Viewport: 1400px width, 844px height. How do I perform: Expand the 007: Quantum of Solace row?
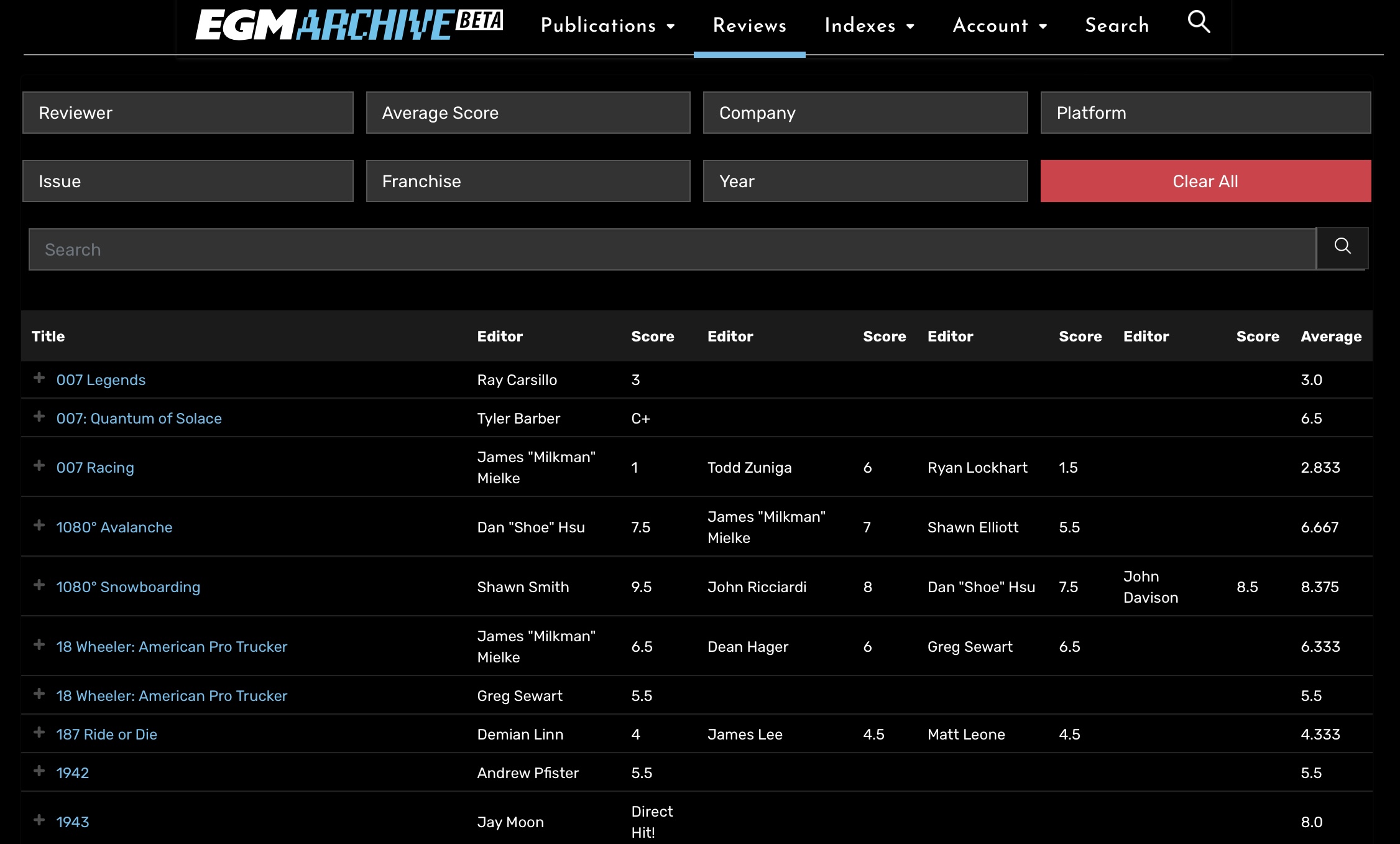39,417
